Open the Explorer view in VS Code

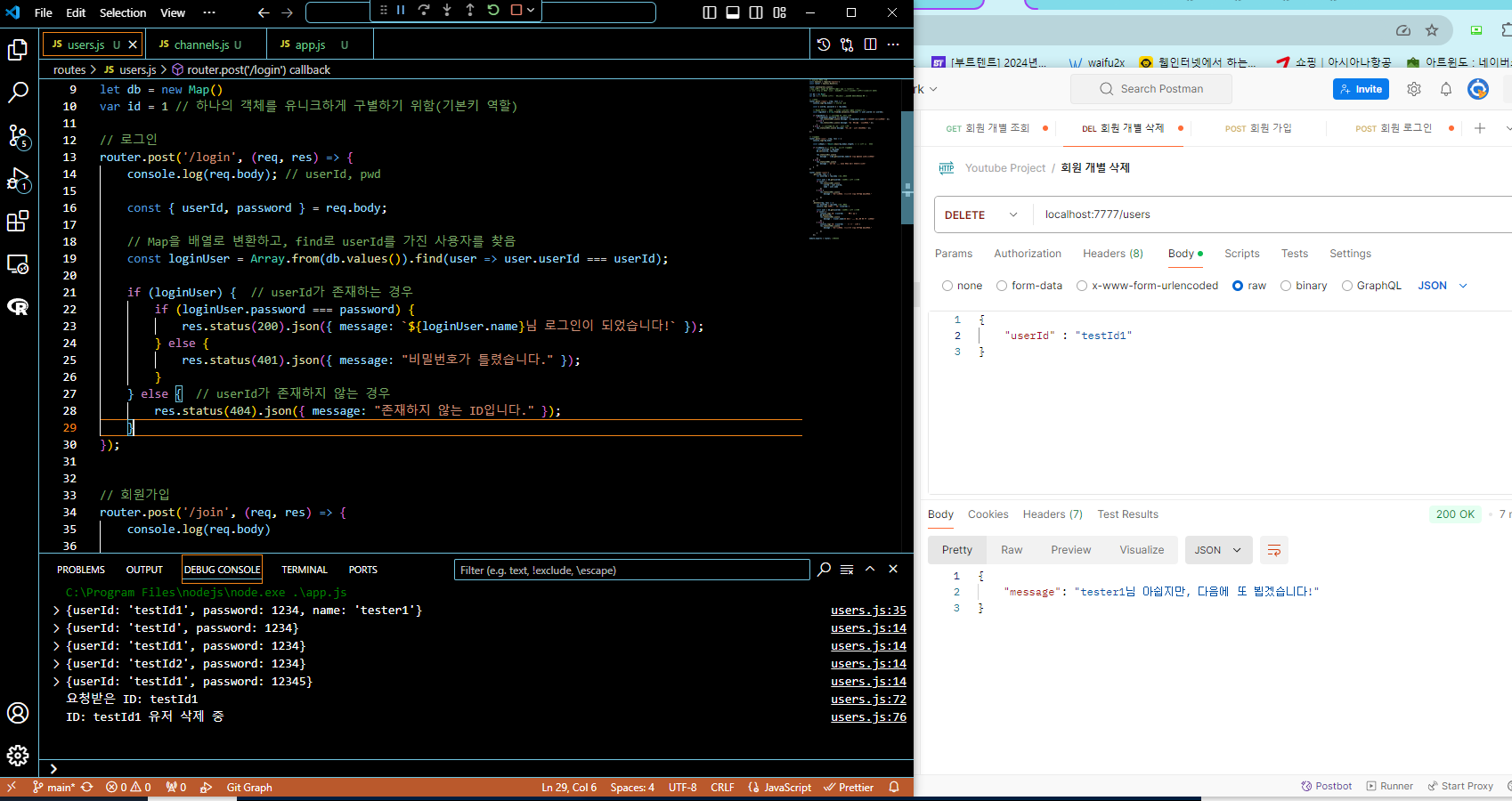[18, 50]
